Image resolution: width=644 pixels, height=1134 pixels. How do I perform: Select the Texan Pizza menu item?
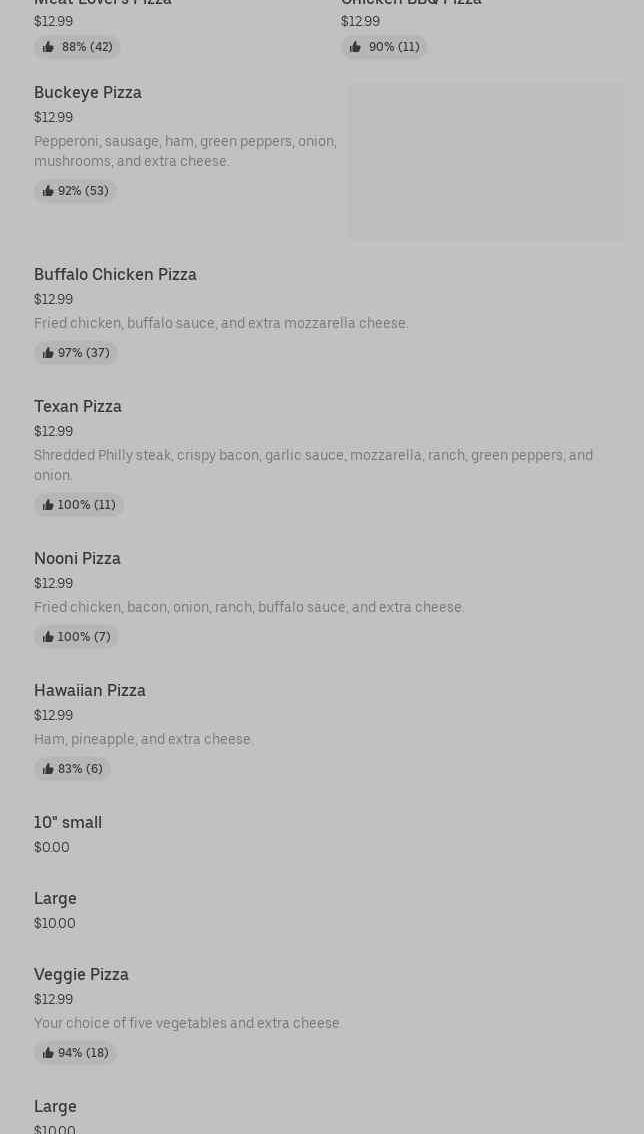[x=78, y=406]
